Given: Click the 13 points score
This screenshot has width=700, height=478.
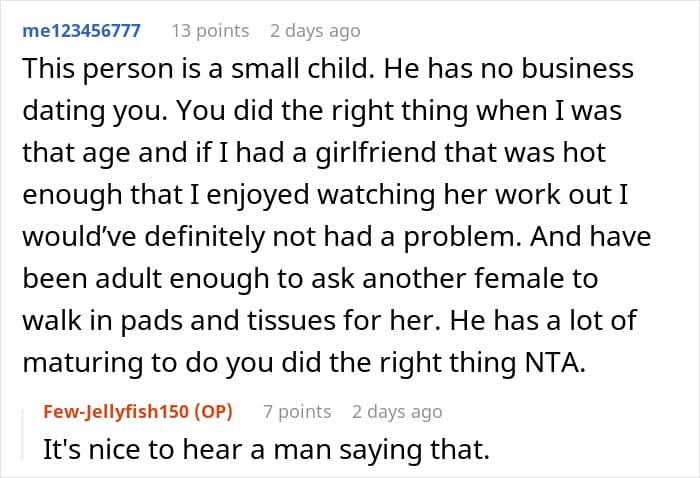Looking at the screenshot, I should (x=210, y=31).
